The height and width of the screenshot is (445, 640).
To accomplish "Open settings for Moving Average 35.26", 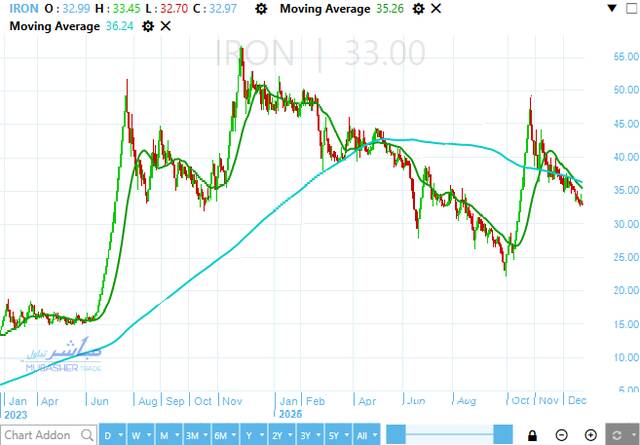I will 419,9.
